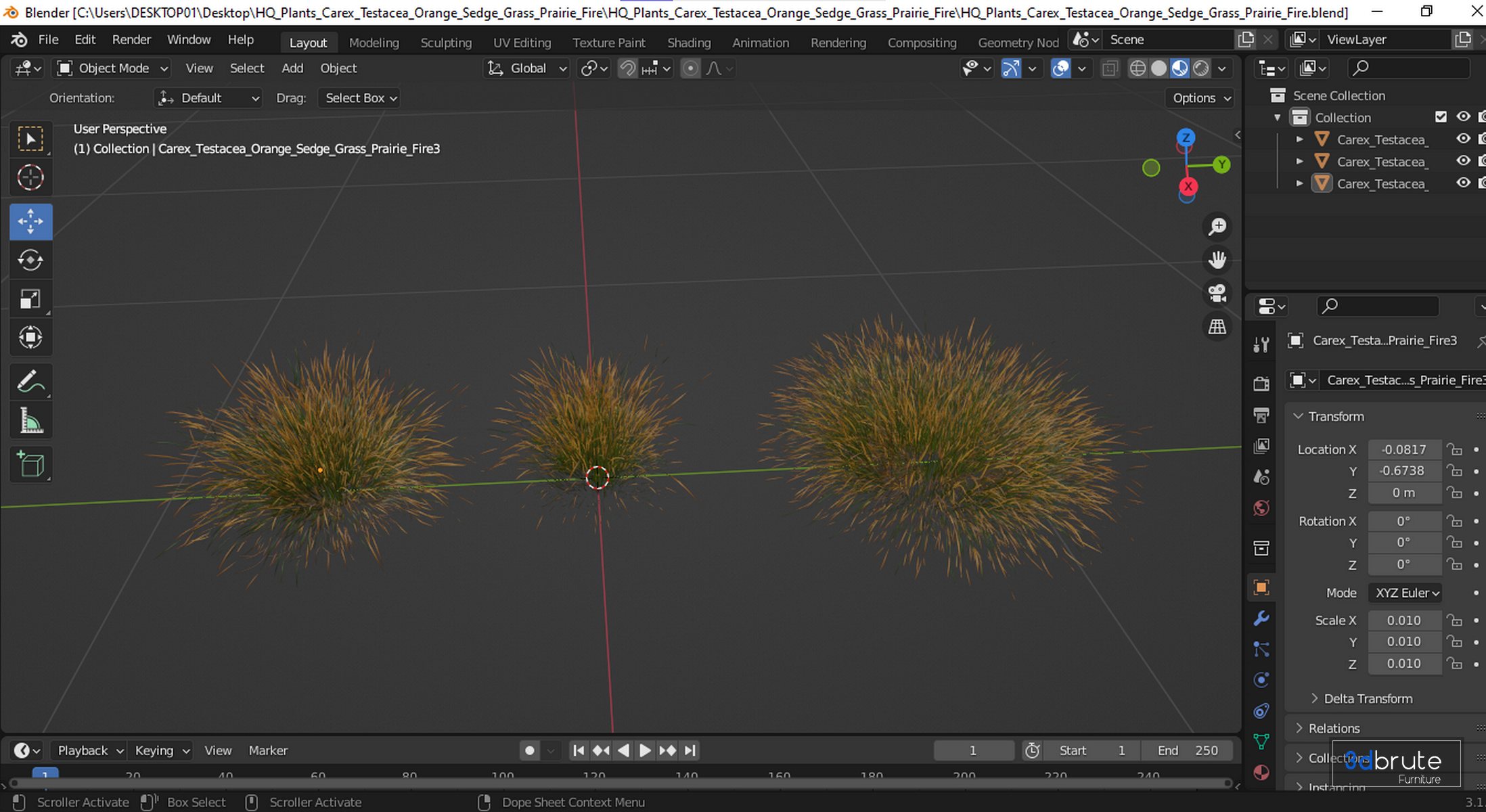Open the Material properties tab
Viewport: 1486px width, 812px height.
(x=1261, y=773)
